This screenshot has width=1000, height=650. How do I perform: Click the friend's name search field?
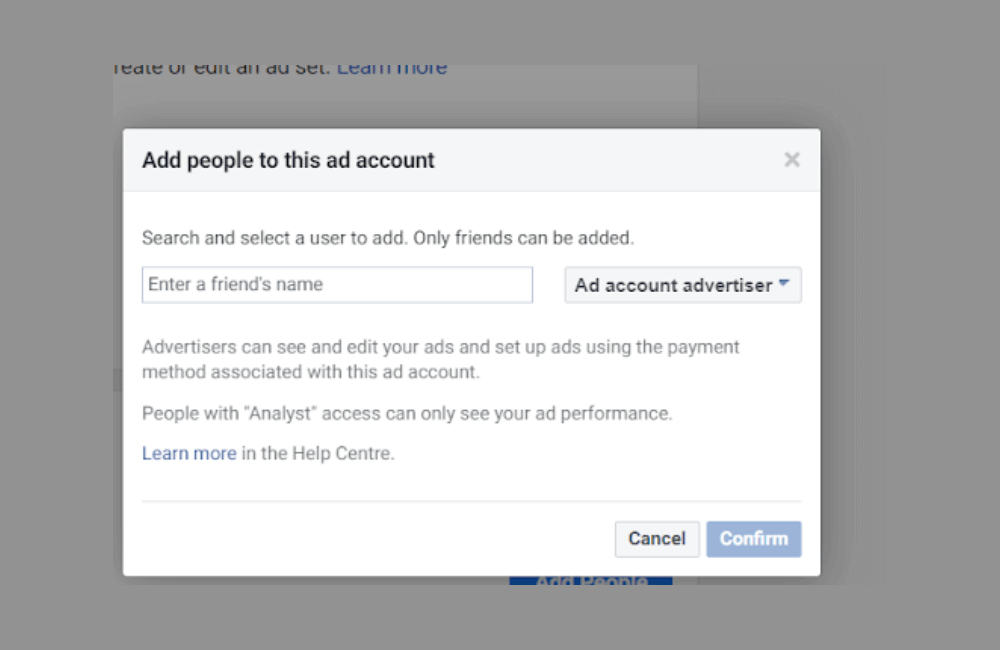[x=337, y=285]
